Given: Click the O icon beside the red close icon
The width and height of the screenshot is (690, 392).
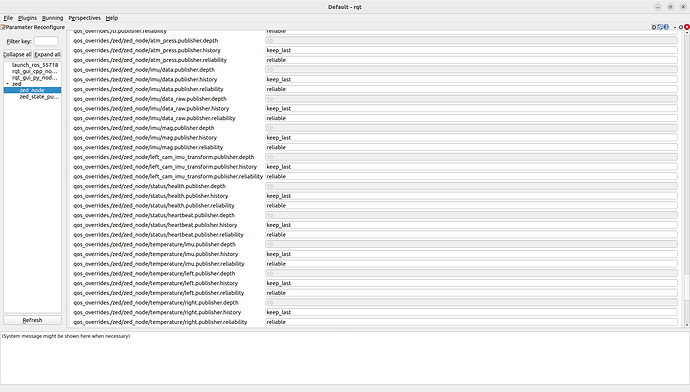Looking at the screenshot, I should (x=681, y=27).
